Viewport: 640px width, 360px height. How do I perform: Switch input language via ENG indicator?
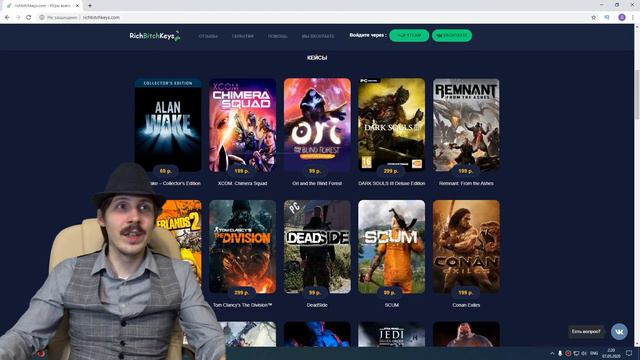594,353
